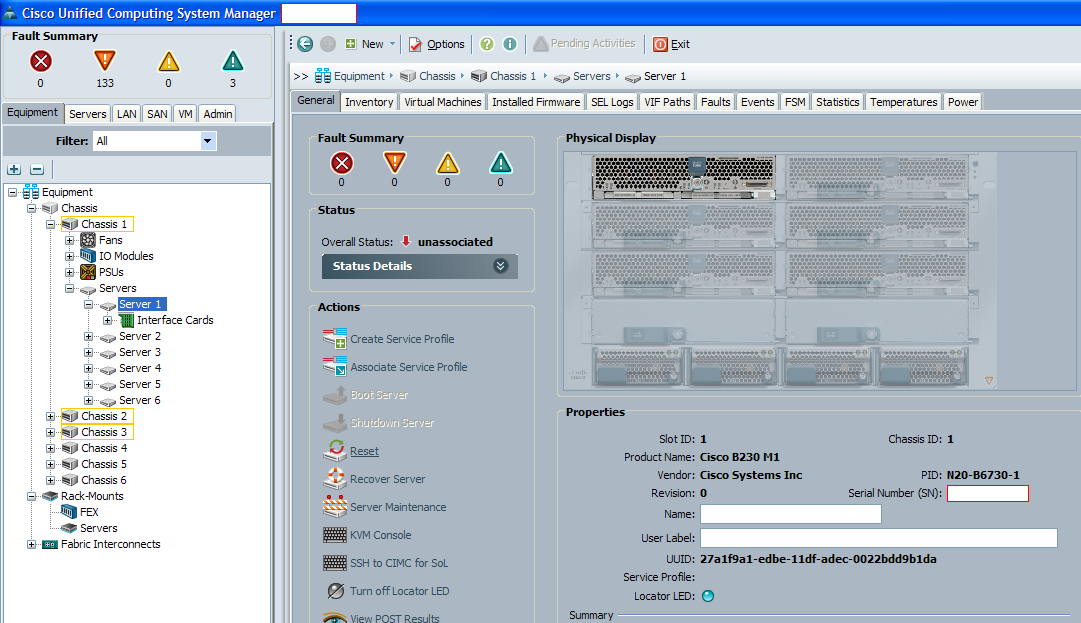Click the KVM Console action icon
Viewport: 1081px width, 623px height.
point(334,535)
